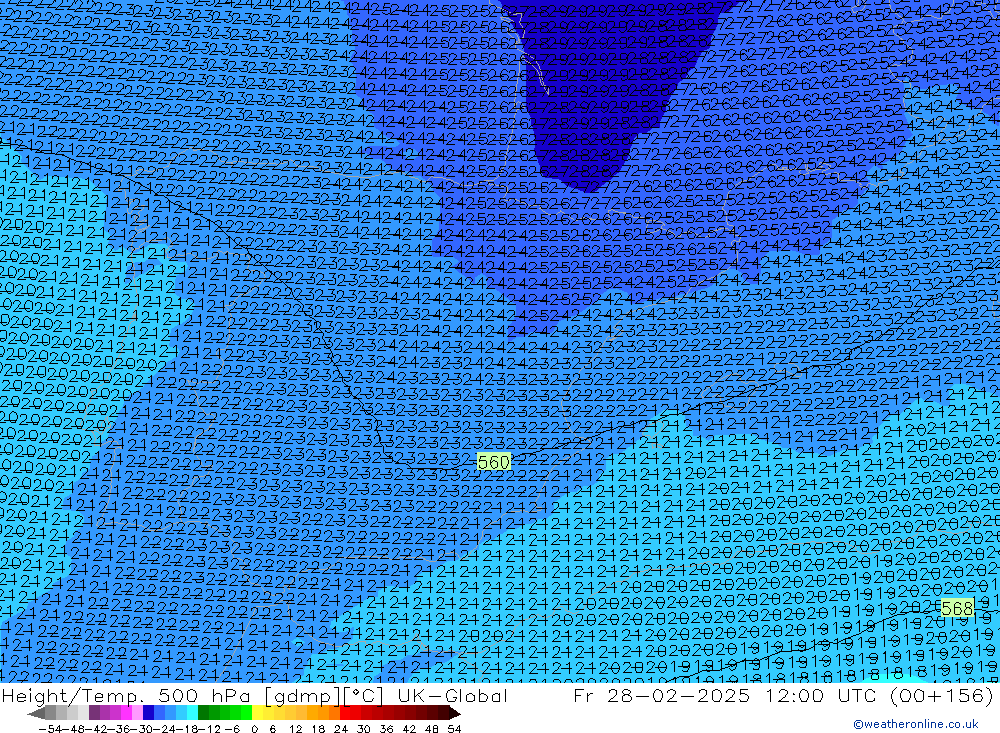Click the 36 value on the legend scale
The image size is (1000, 733).
pos(386,729)
